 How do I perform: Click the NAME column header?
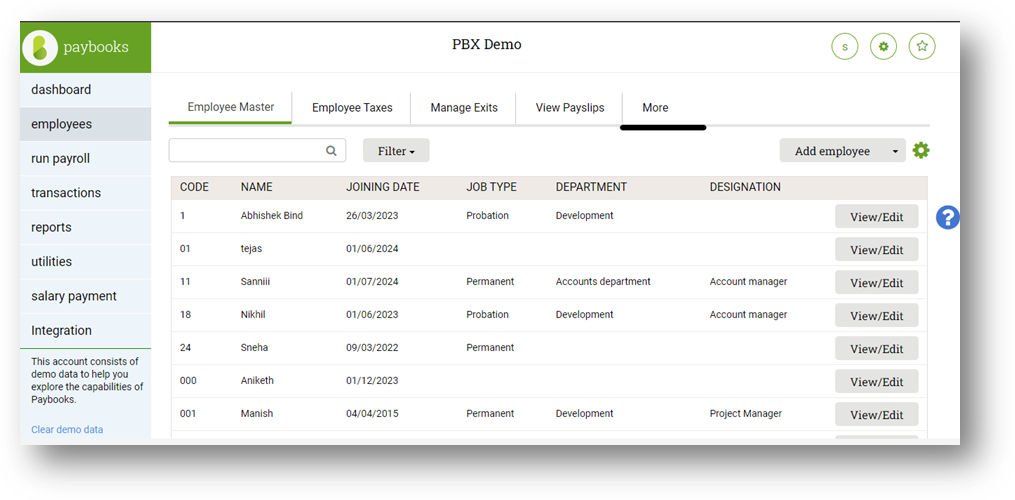(256, 187)
